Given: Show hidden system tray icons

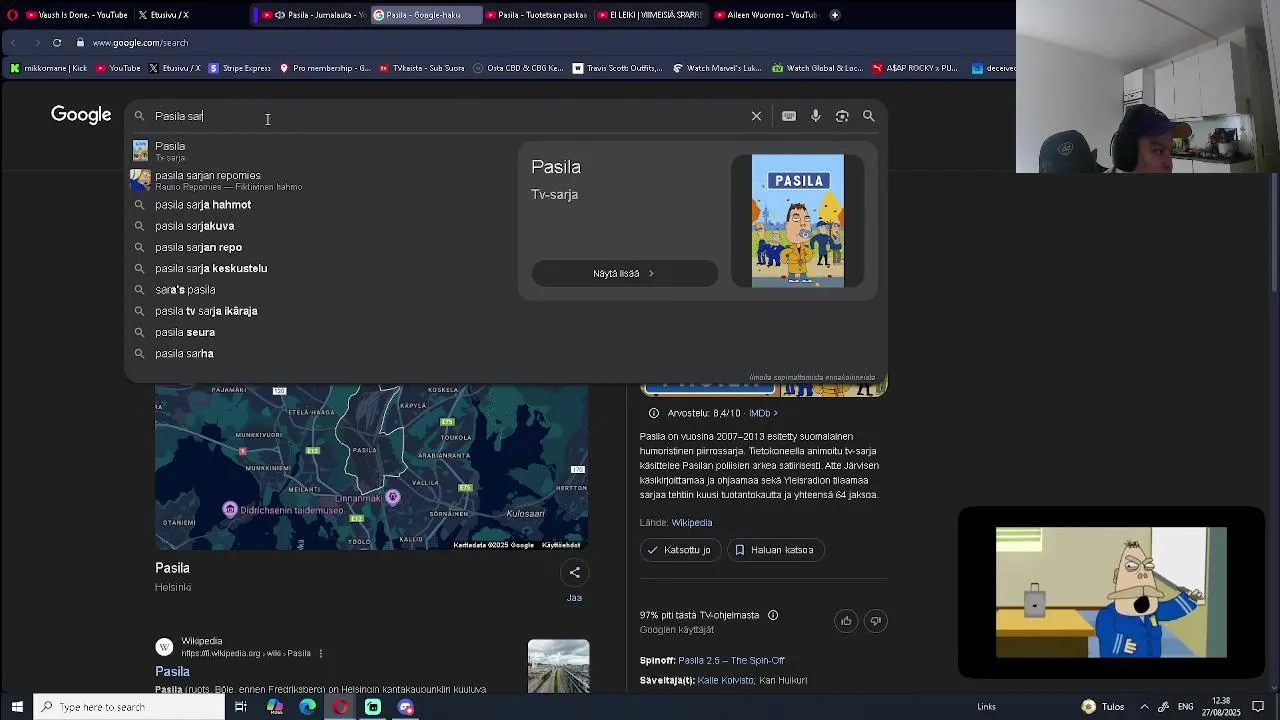Looking at the screenshot, I should pyautogui.click(x=1145, y=707).
